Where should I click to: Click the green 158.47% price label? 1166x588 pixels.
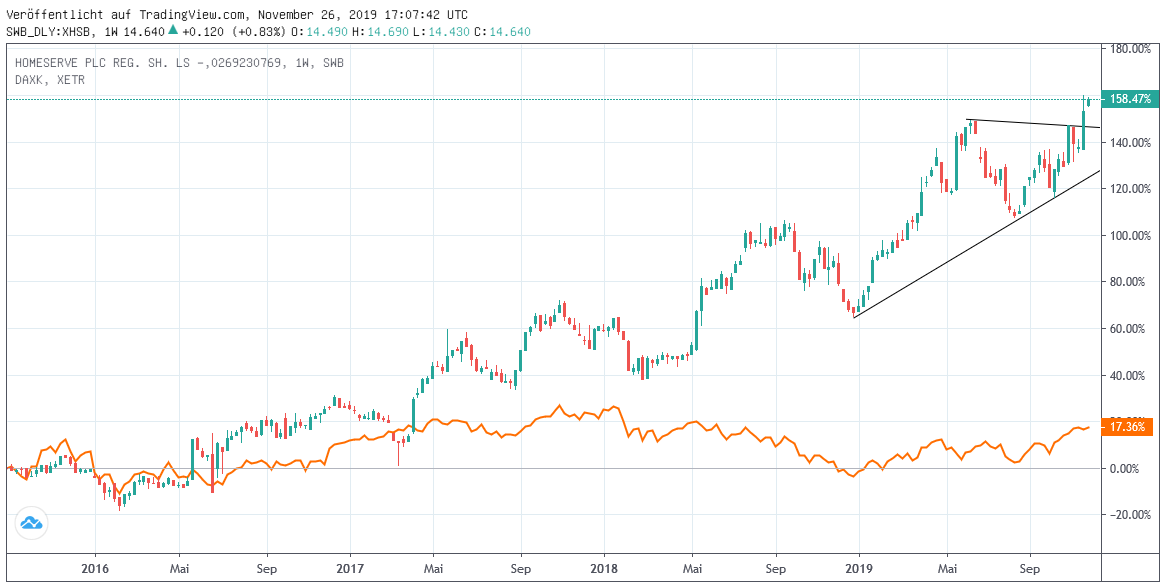click(1127, 99)
